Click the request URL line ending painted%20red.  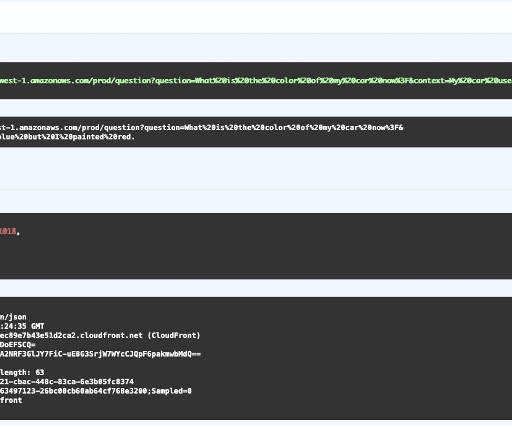pyautogui.click(x=67, y=137)
